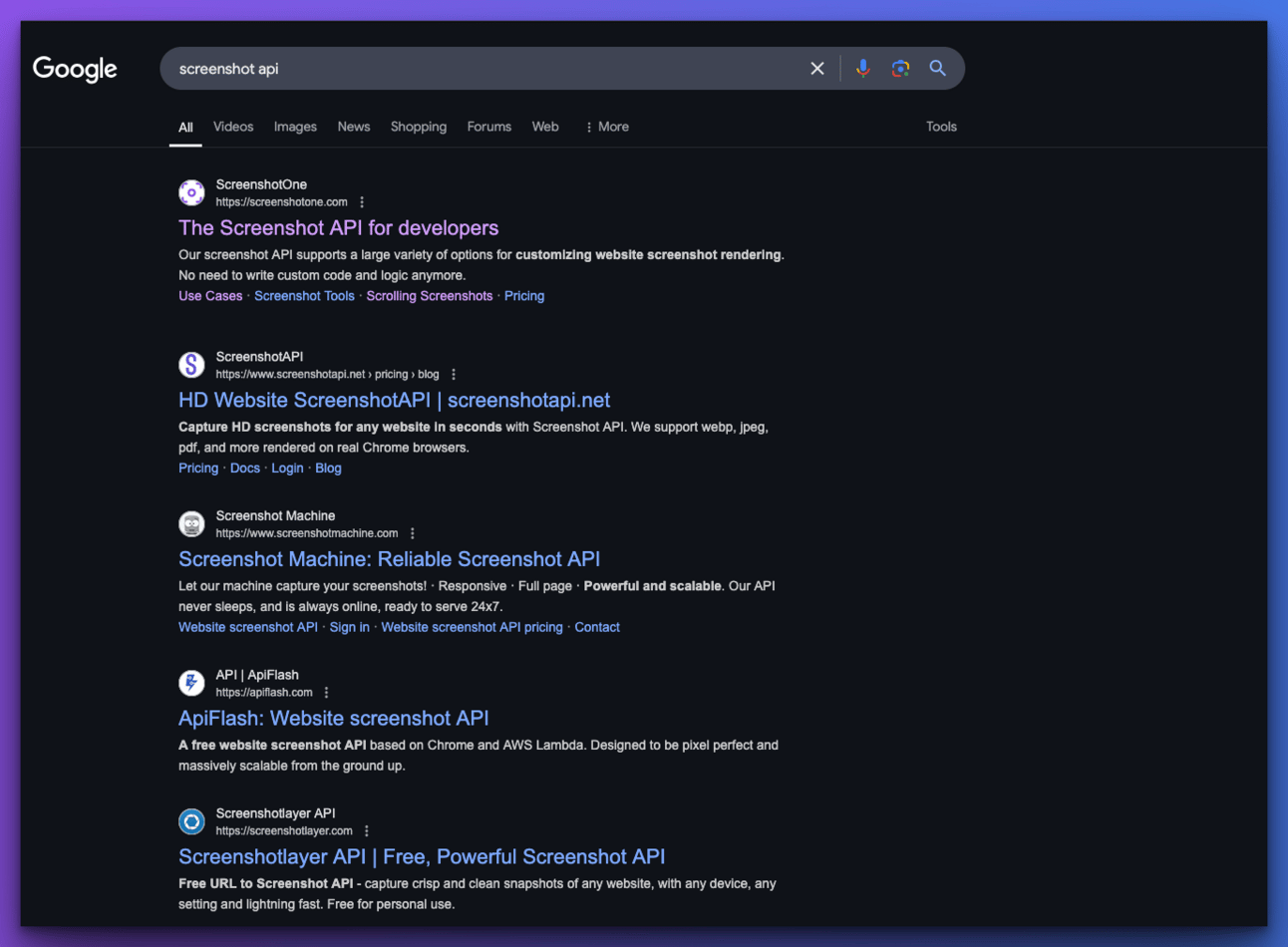
Task: Open 'The Screenshot API for developers' result
Action: point(339,228)
